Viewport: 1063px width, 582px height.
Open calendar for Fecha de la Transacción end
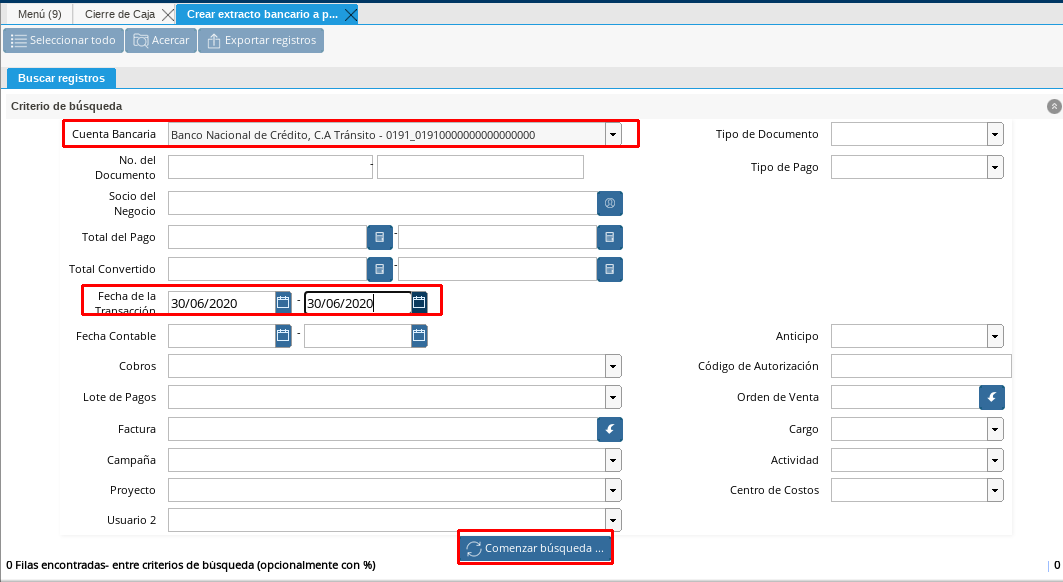point(419,302)
